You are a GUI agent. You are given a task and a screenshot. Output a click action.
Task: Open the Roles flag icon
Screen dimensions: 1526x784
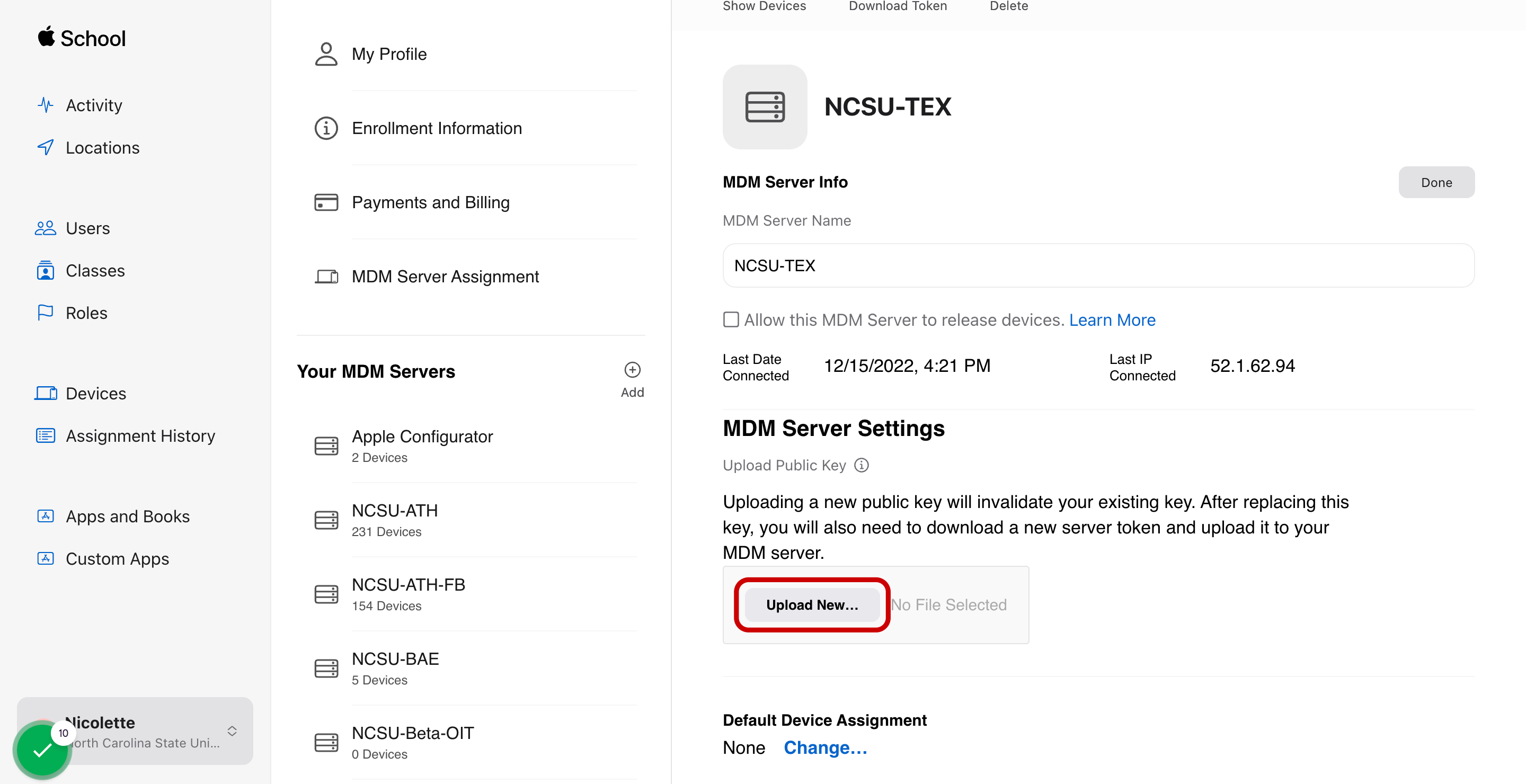[46, 313]
